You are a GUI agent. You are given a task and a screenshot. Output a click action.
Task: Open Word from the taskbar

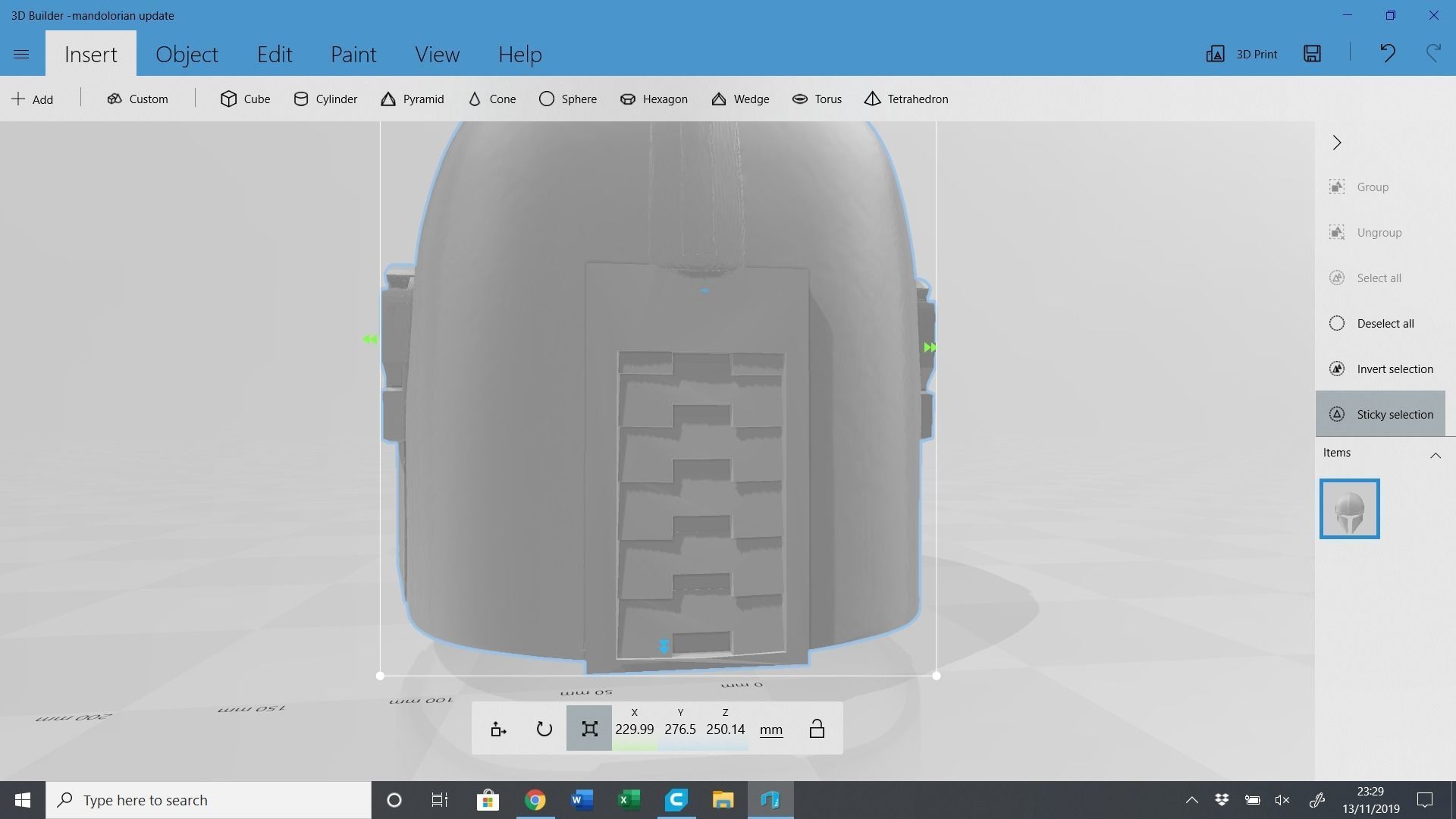pyautogui.click(x=582, y=800)
